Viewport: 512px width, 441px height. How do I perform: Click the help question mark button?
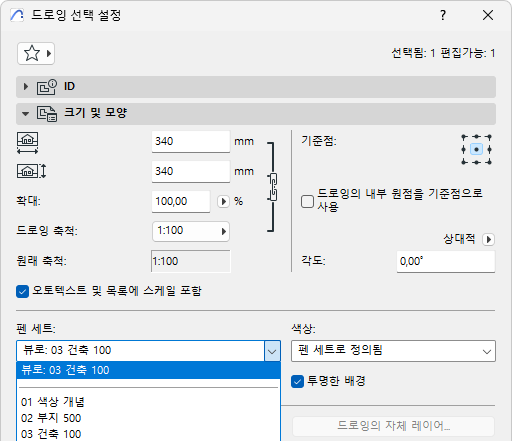[x=443, y=15]
